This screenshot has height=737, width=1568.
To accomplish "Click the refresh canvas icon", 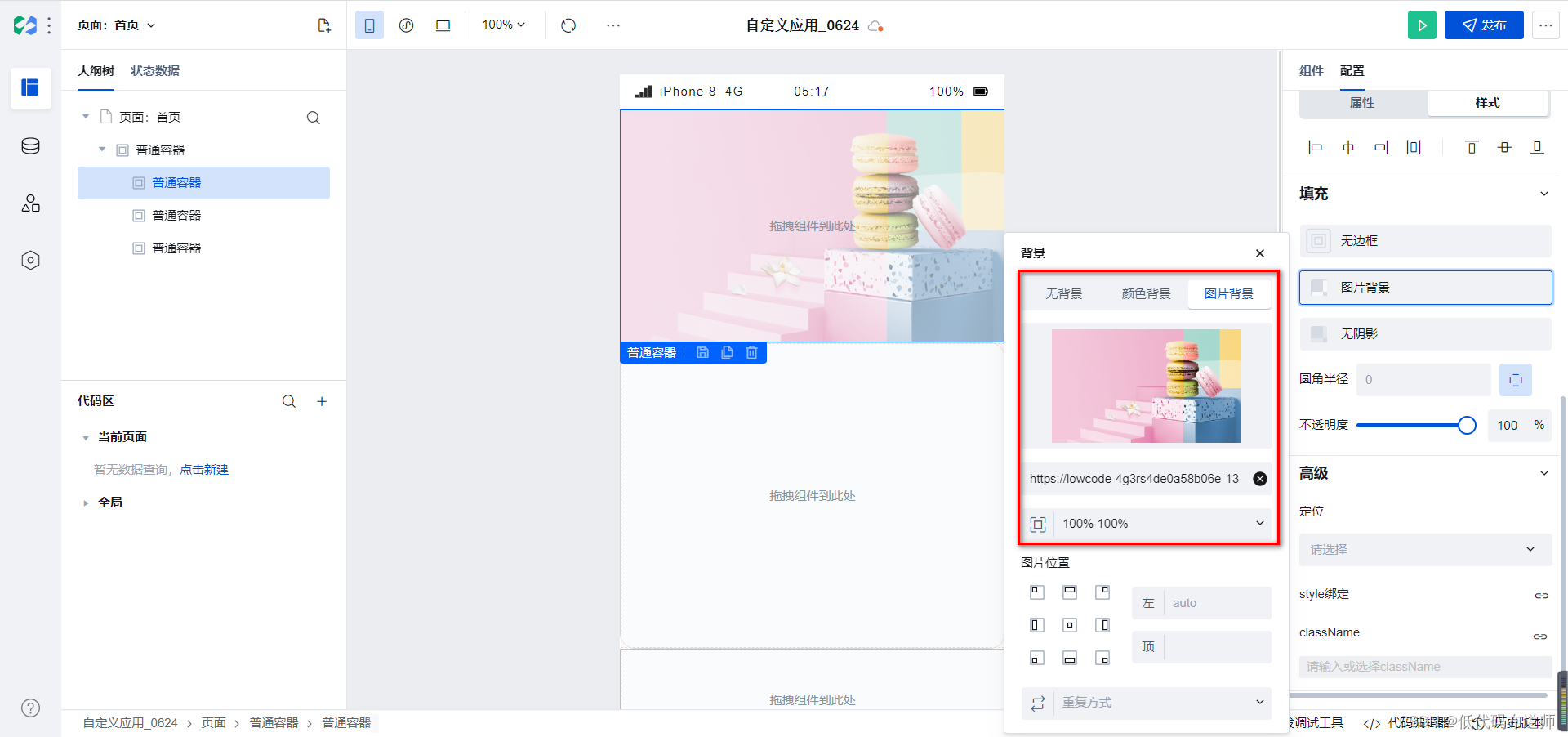I will (568, 25).
